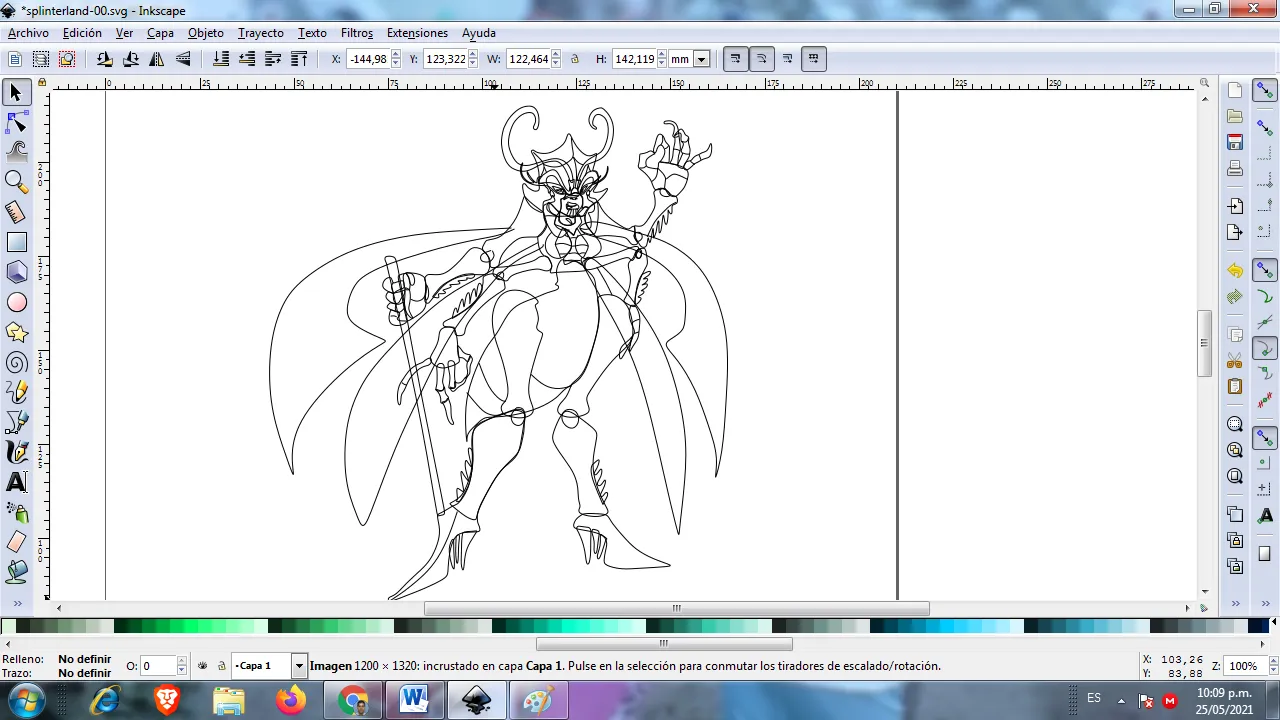Open the Capa 1 layer dropdown
1280x720 pixels.
298,666
